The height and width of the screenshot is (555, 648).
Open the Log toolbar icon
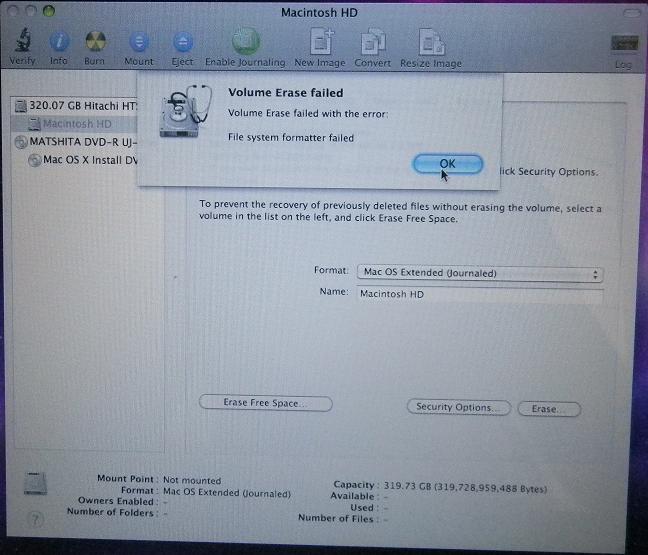point(624,43)
